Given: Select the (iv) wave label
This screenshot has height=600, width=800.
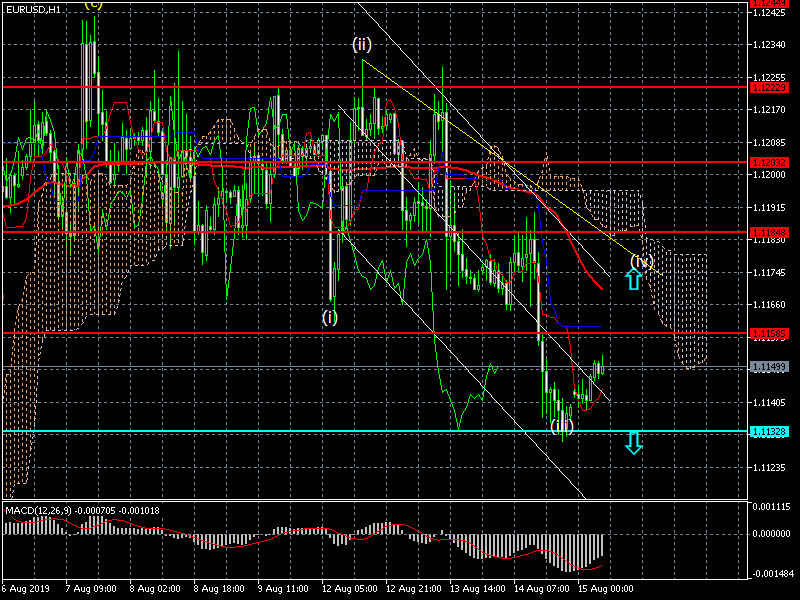Looking at the screenshot, I should click(x=642, y=262).
